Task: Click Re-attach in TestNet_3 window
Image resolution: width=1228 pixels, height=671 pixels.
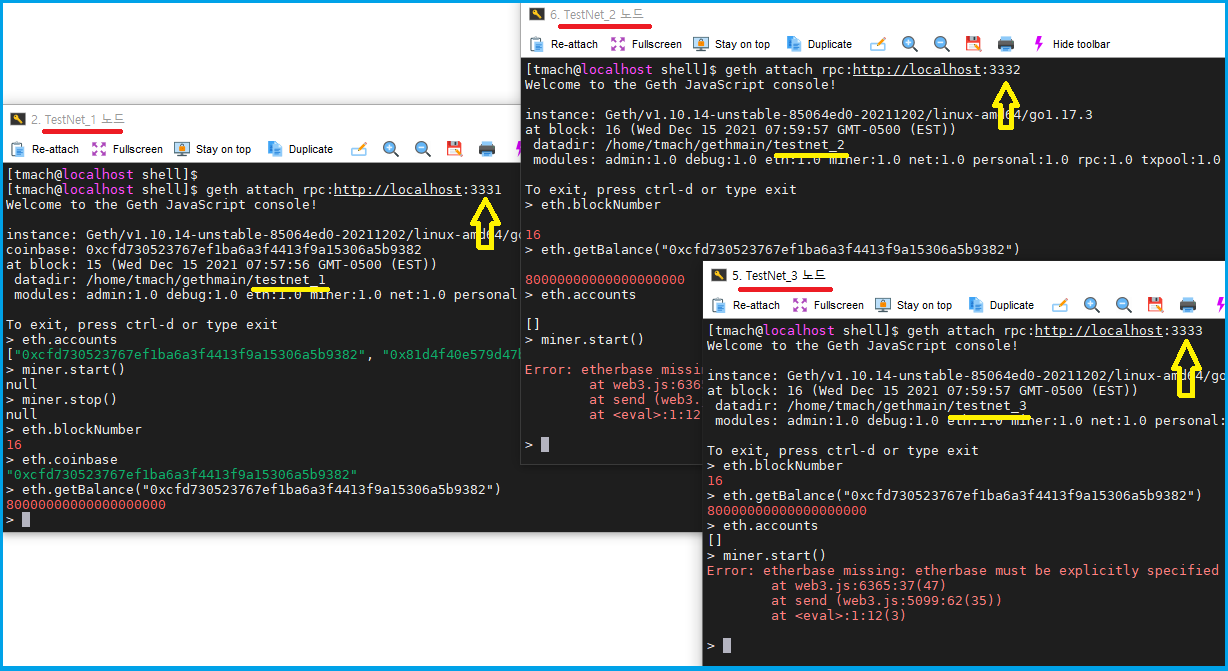Action: [x=746, y=305]
